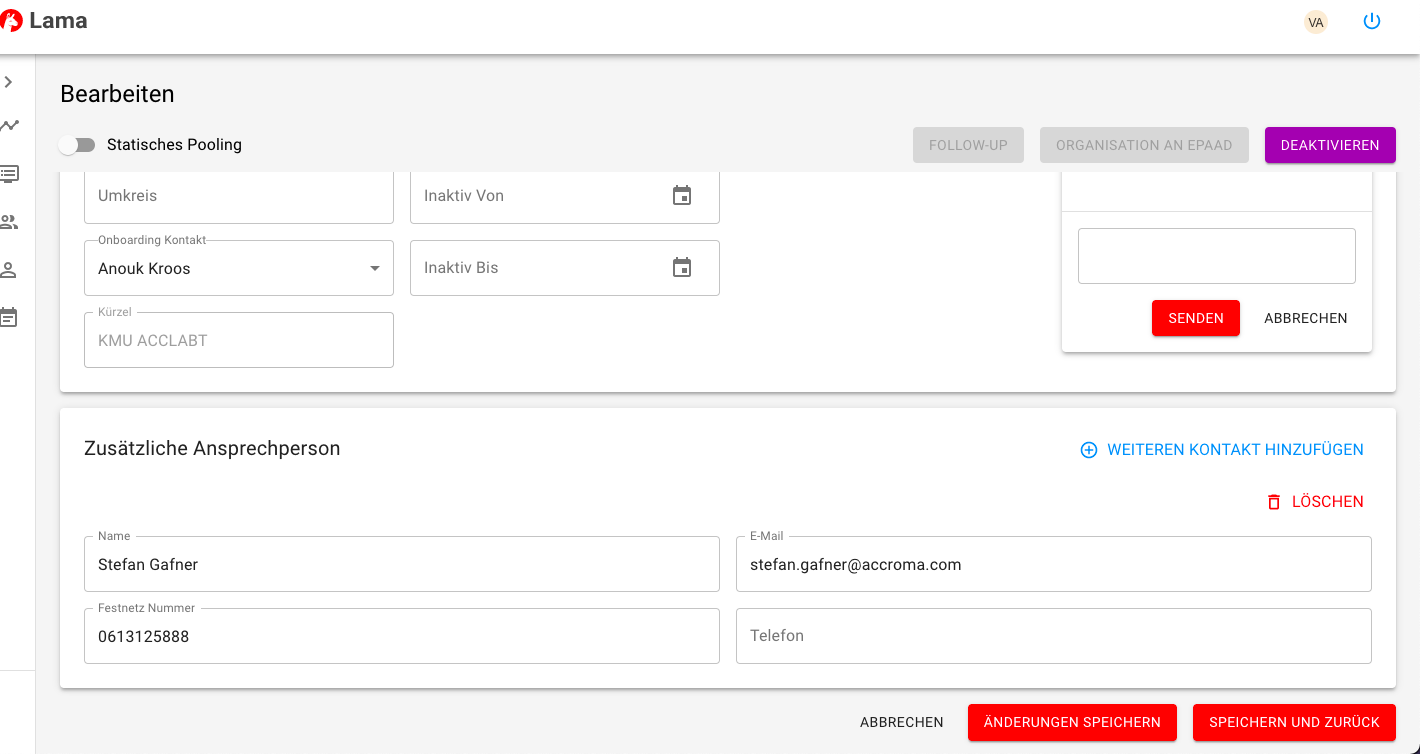
Task: Open the Inaktiv Von calendar picker icon
Action: click(x=682, y=196)
